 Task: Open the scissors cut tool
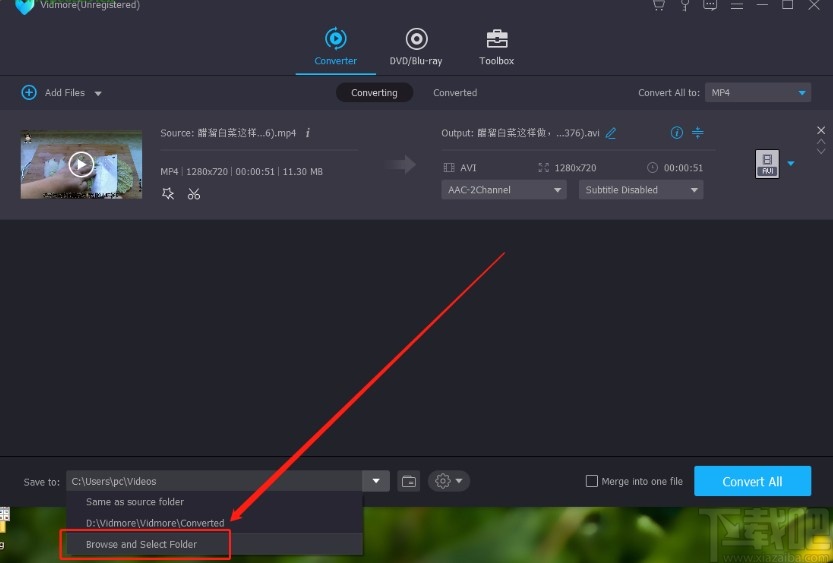pyautogui.click(x=194, y=194)
